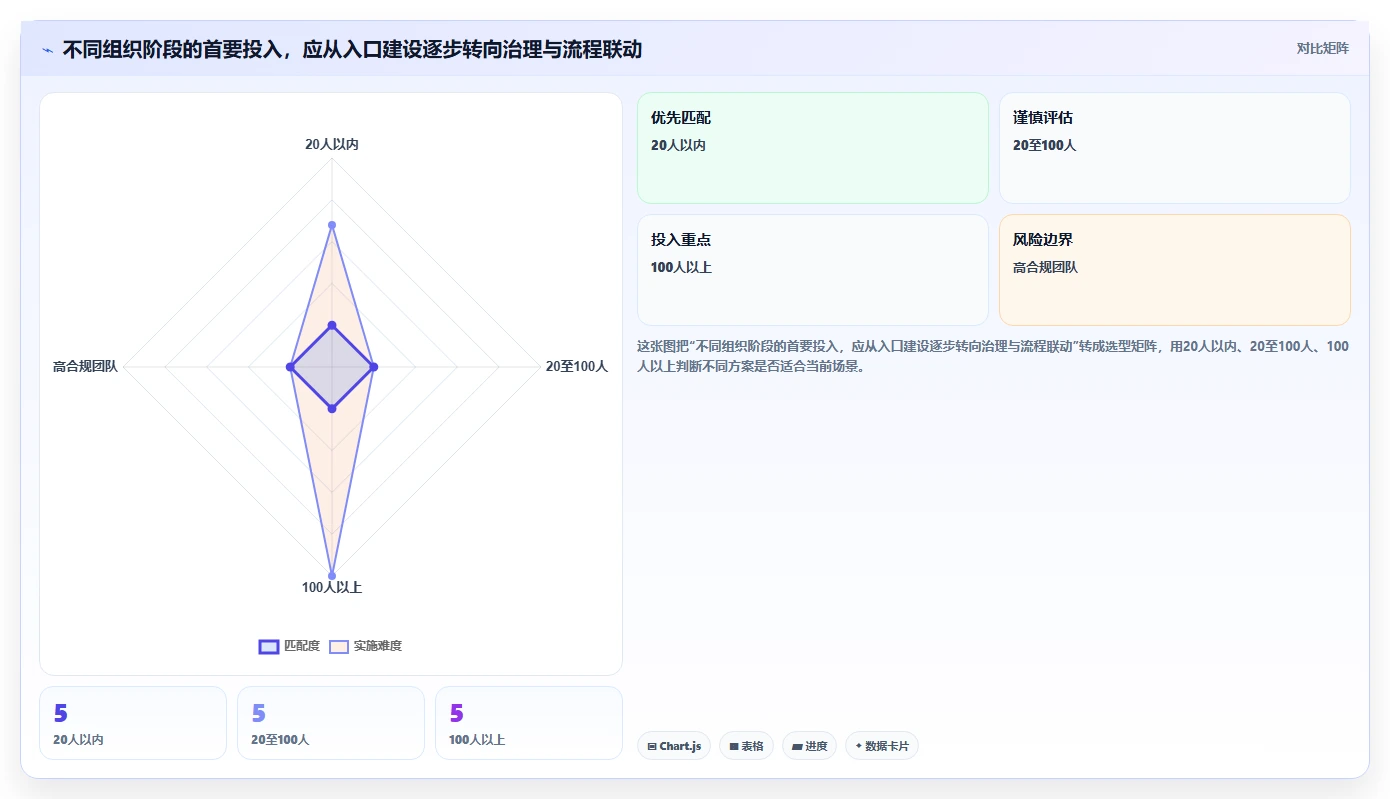Click the 匹配度 data point at 20人以内
The width and height of the screenshot is (1390, 799).
(332, 325)
